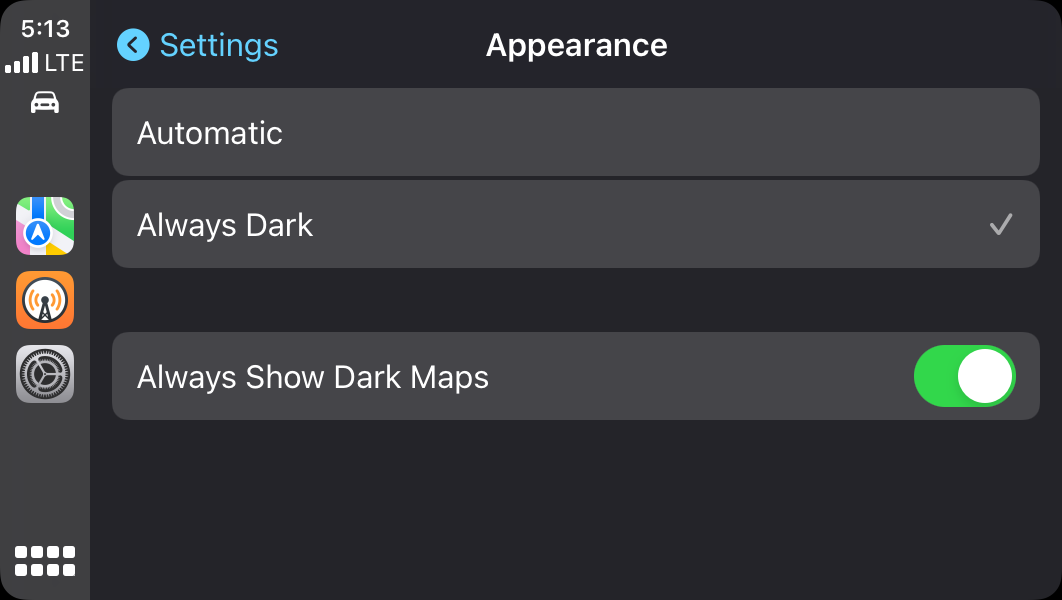Select the Automatic appearance row
This screenshot has height=600, width=1062.
click(575, 133)
